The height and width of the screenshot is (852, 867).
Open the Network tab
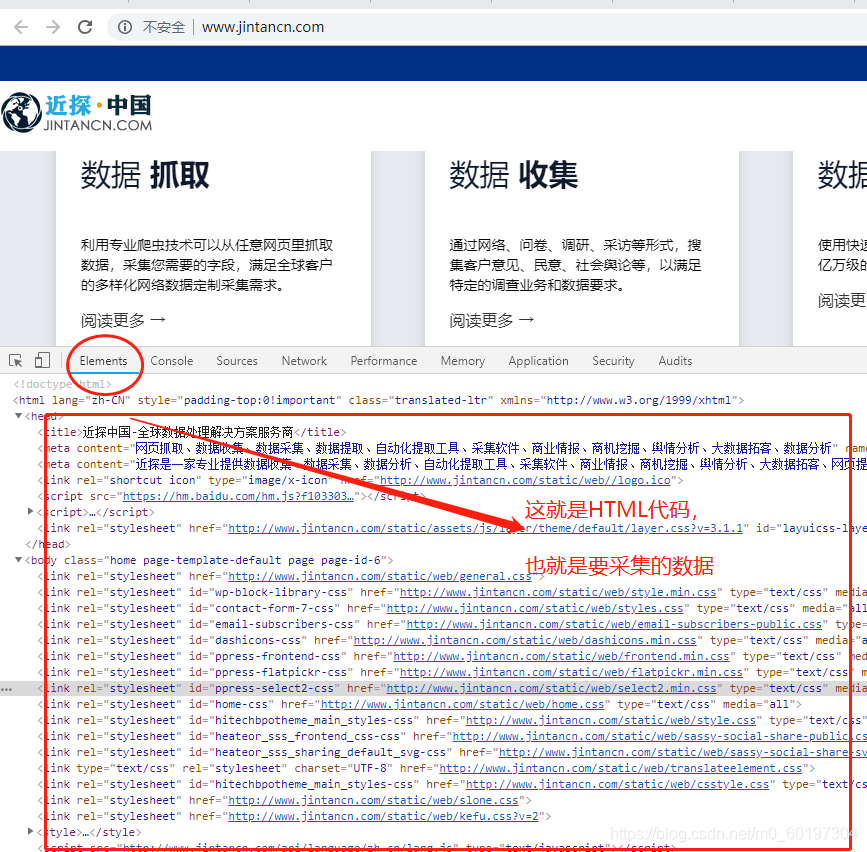point(304,360)
